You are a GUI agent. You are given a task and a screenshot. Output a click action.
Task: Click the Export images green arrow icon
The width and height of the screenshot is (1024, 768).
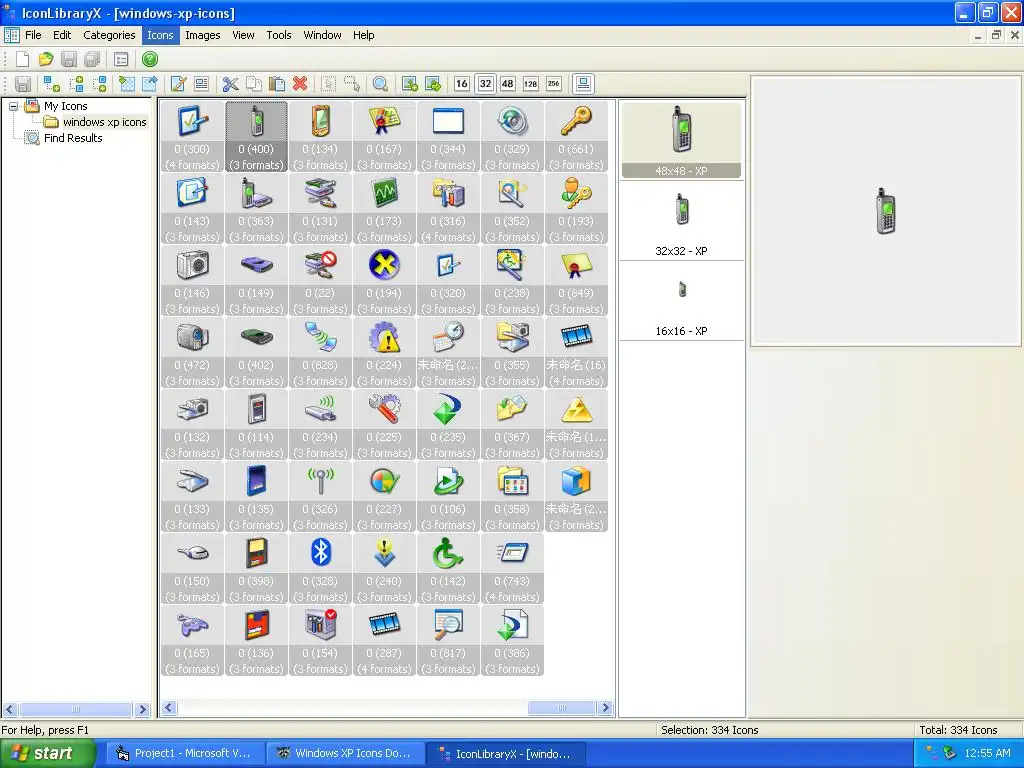(x=432, y=84)
